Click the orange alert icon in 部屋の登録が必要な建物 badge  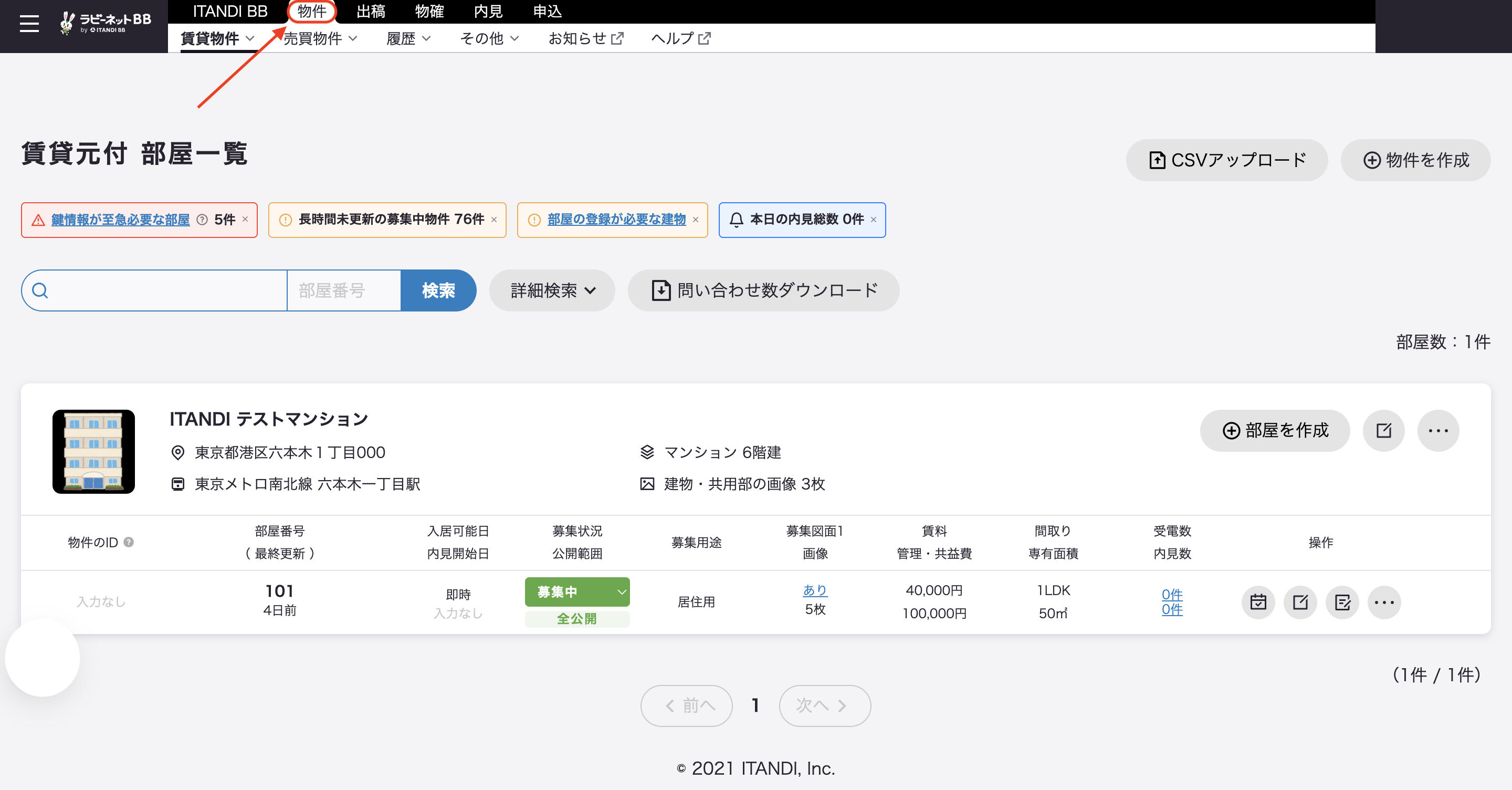534,220
